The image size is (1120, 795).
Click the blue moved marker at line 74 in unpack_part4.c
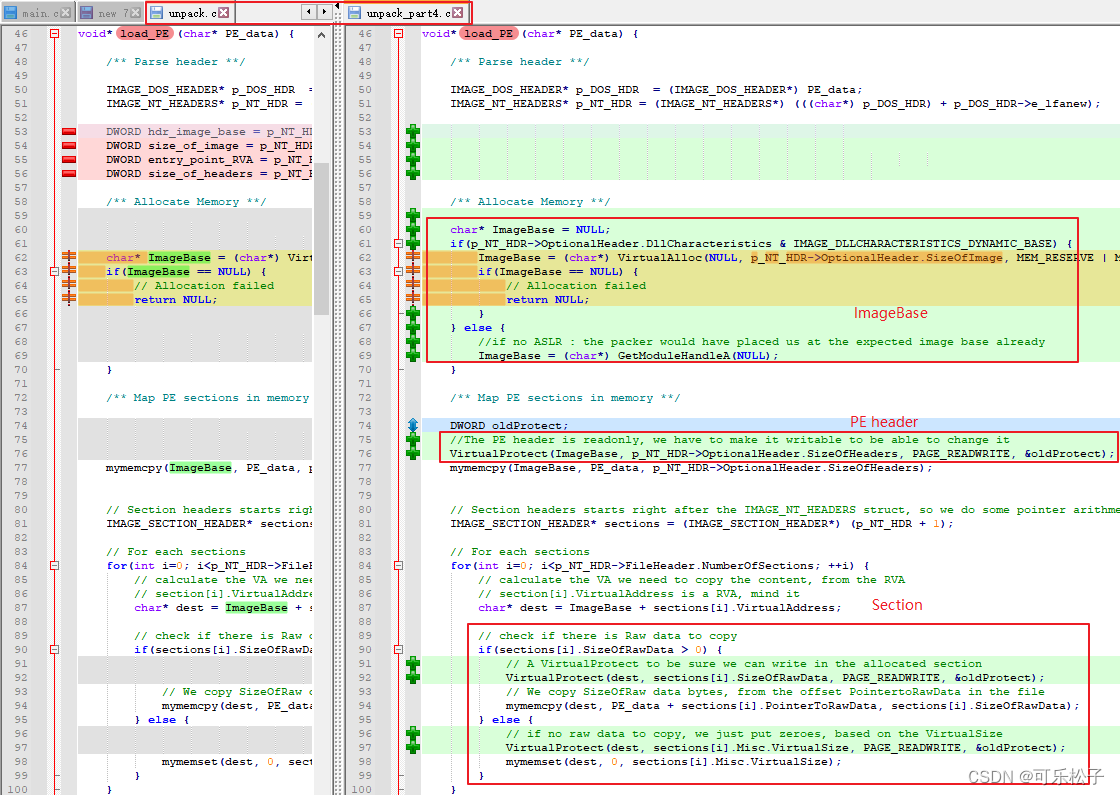point(413,426)
